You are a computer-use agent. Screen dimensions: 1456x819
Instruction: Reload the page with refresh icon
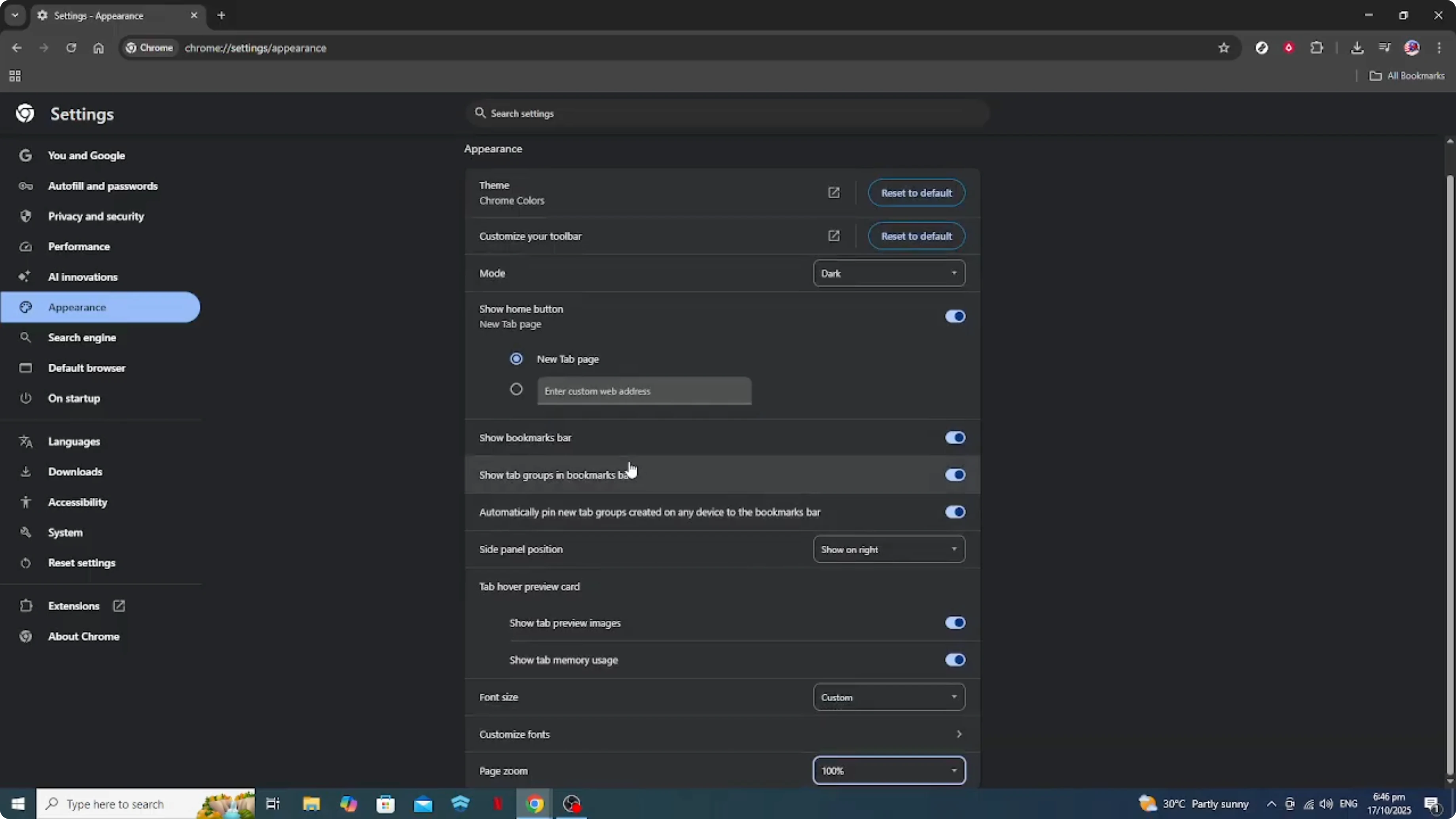(x=71, y=48)
